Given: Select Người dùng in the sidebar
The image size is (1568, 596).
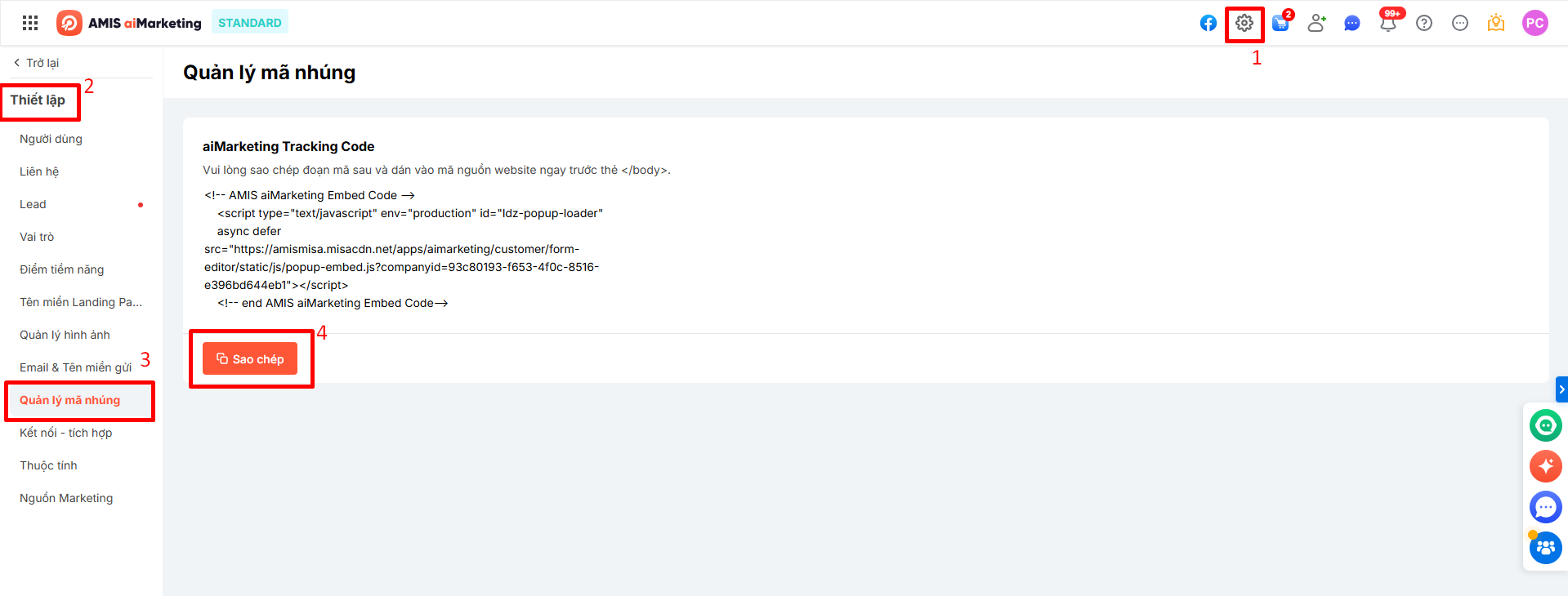Looking at the screenshot, I should tap(51, 139).
